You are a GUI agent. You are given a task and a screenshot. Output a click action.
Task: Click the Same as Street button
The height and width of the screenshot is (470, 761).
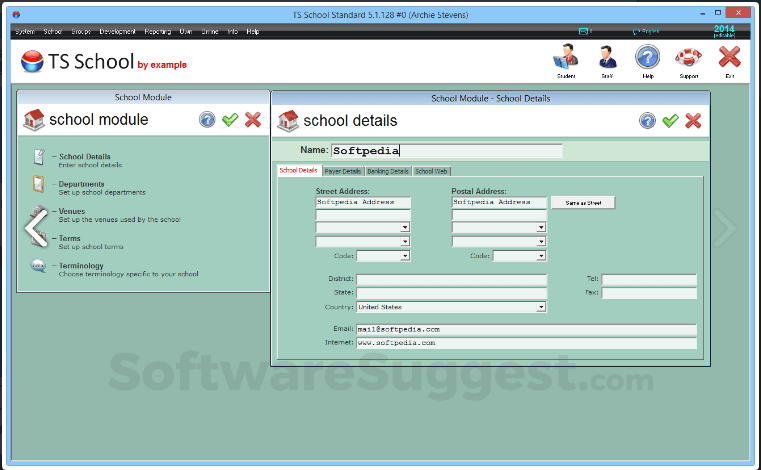pyautogui.click(x=583, y=203)
